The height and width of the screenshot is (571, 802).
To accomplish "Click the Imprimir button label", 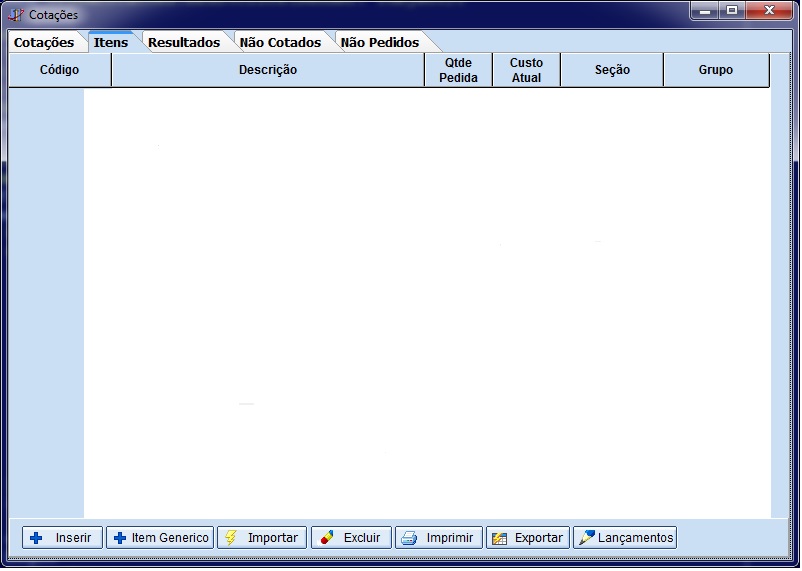I will click(450, 538).
